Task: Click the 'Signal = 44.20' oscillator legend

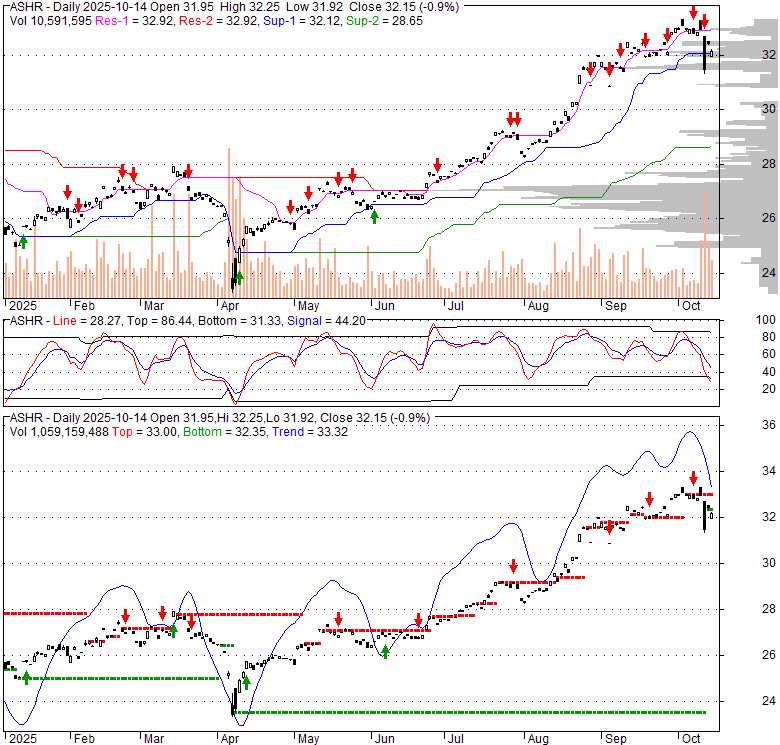Action: (x=326, y=321)
